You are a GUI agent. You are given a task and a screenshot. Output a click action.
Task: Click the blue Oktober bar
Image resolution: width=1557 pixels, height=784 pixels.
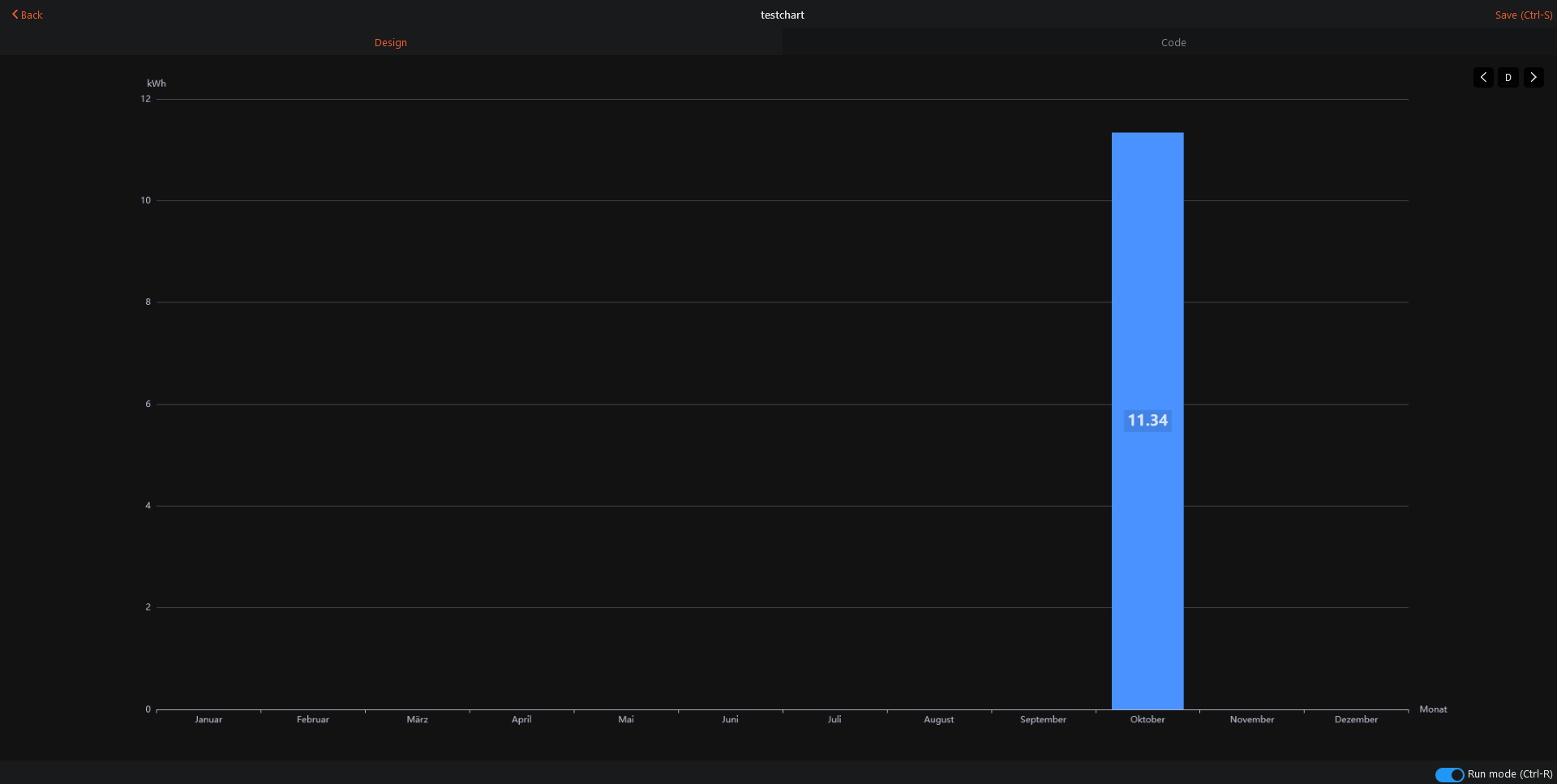point(1147,421)
